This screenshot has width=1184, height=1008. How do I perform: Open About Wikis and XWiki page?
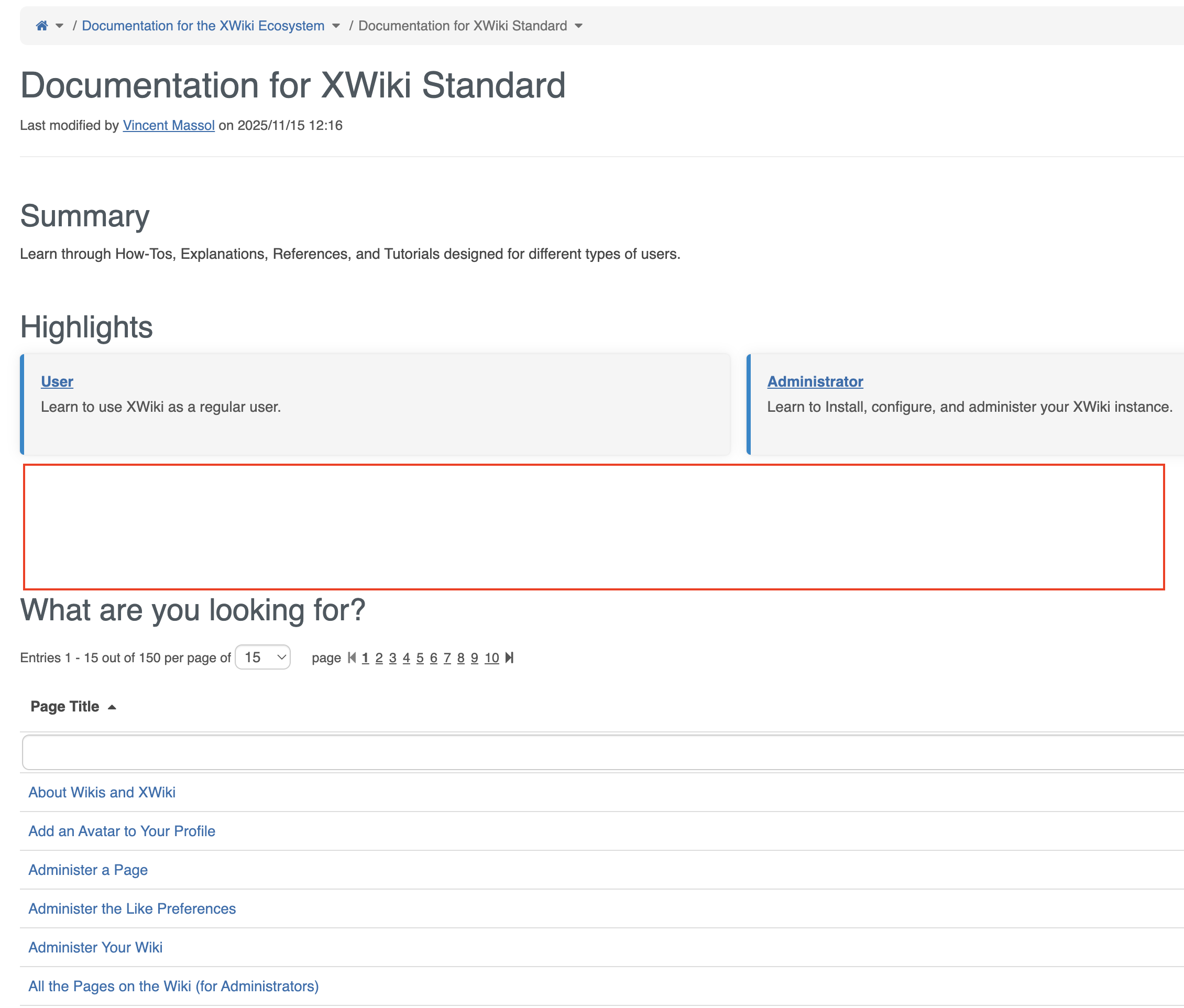tap(102, 792)
